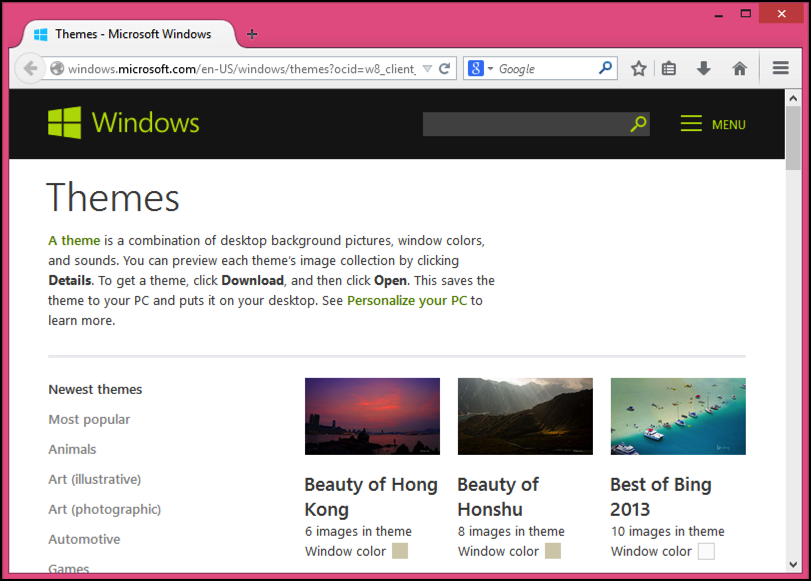Open a new tab with the plus button
Viewport: 811px width, 581px height.
pos(252,34)
